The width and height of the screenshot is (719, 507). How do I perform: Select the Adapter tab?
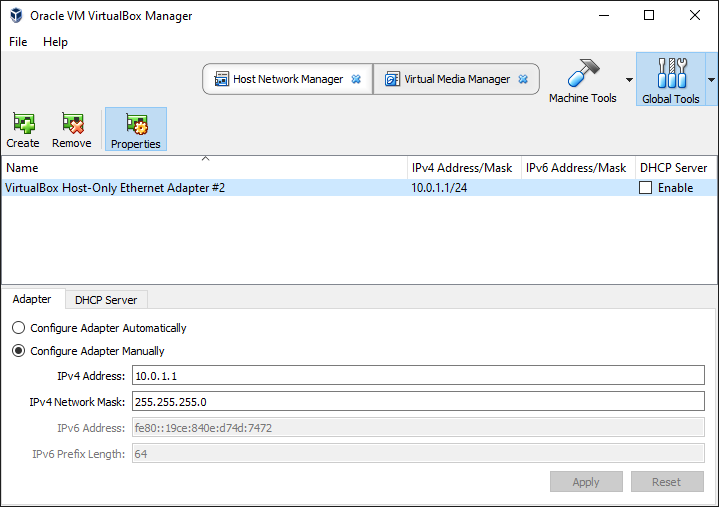point(32,299)
